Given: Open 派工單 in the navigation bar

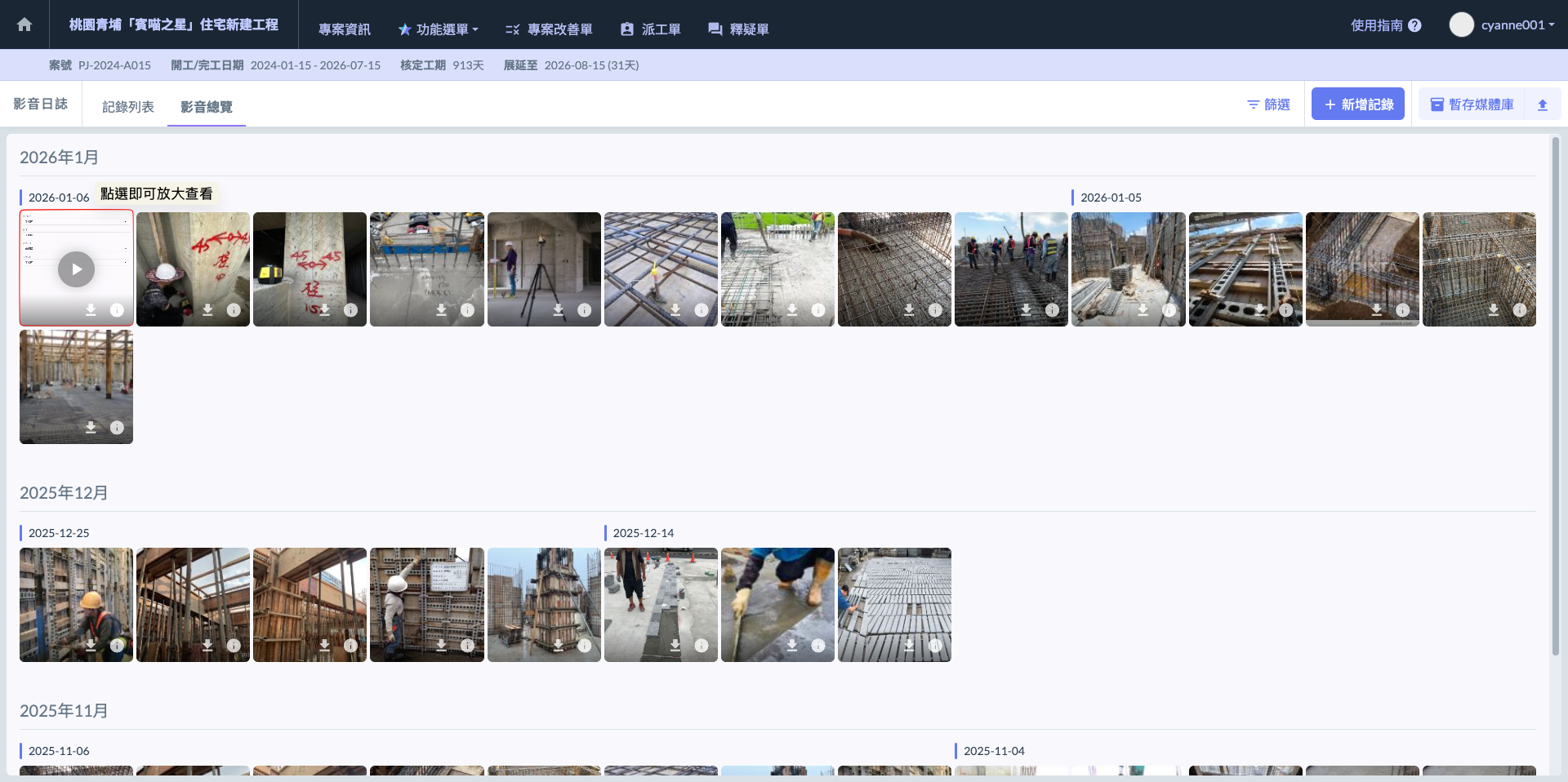Looking at the screenshot, I should pyautogui.click(x=651, y=29).
